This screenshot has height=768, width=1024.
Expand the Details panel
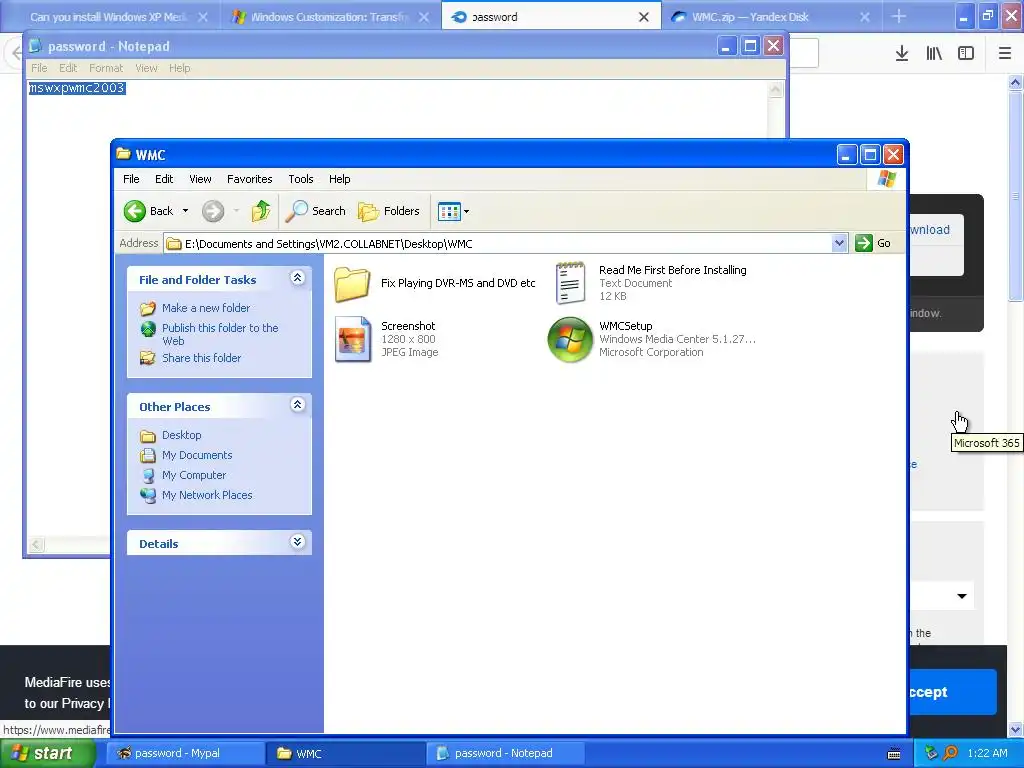tap(297, 542)
